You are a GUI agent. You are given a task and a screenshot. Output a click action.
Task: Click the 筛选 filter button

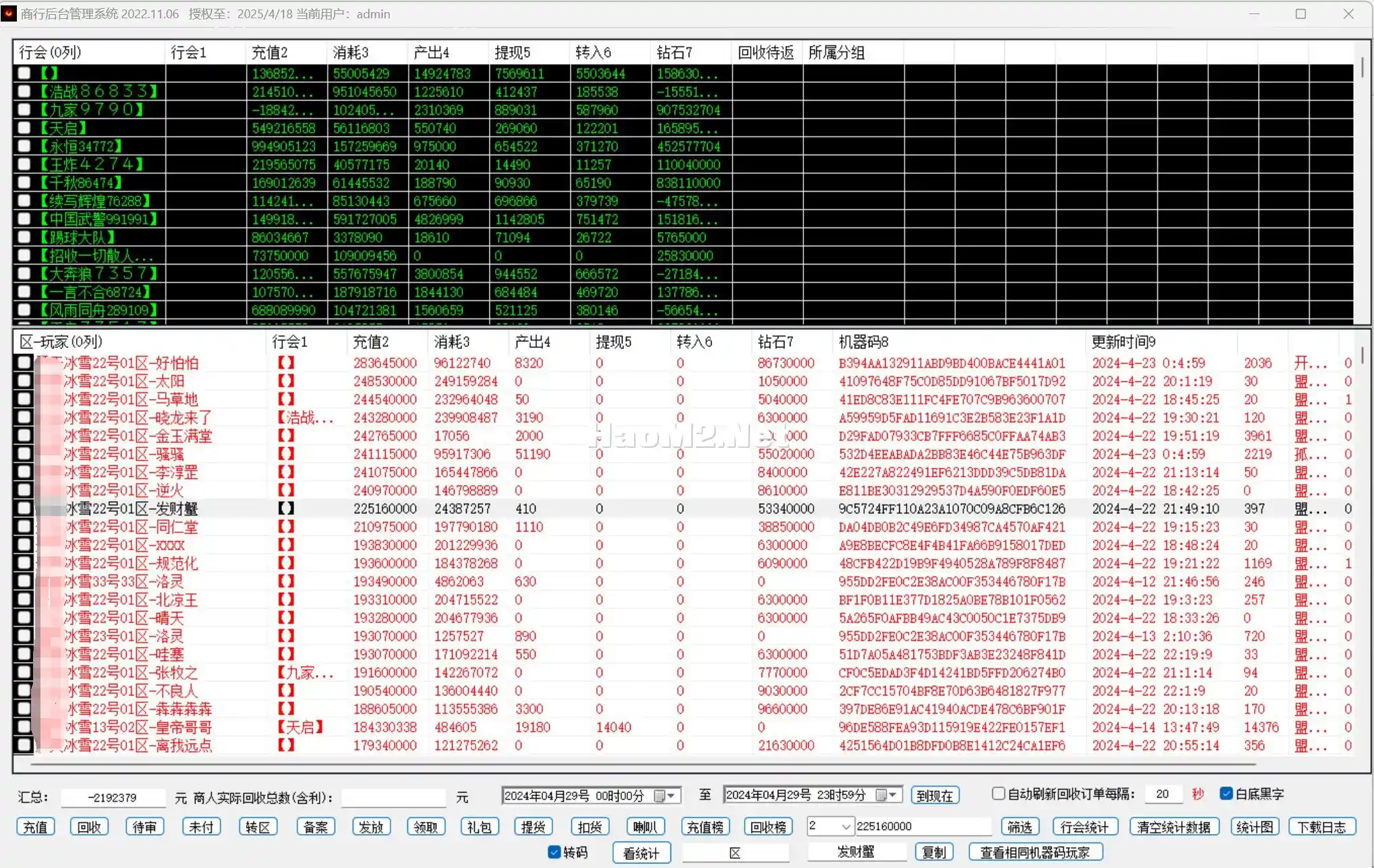pos(1020,827)
